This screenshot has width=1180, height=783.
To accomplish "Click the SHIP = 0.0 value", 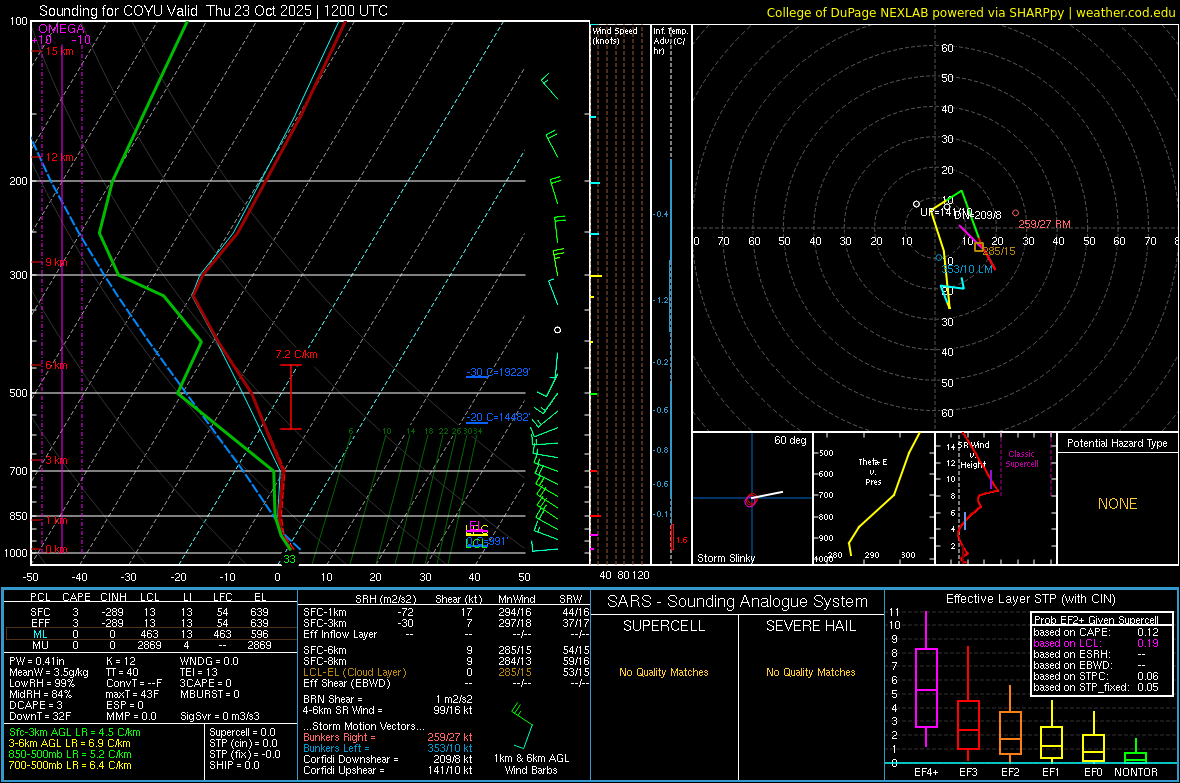I will [234, 765].
